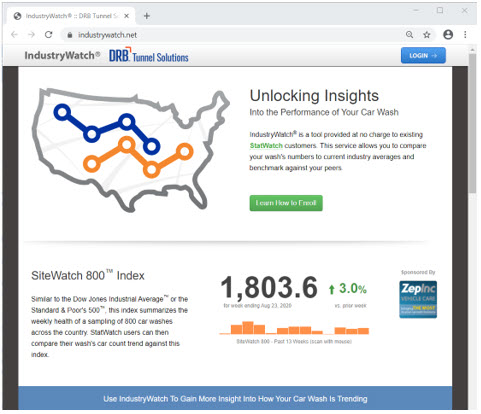Screen dimensions: 481x414
Task: Open the user profile avatar icon
Action: [448, 35]
